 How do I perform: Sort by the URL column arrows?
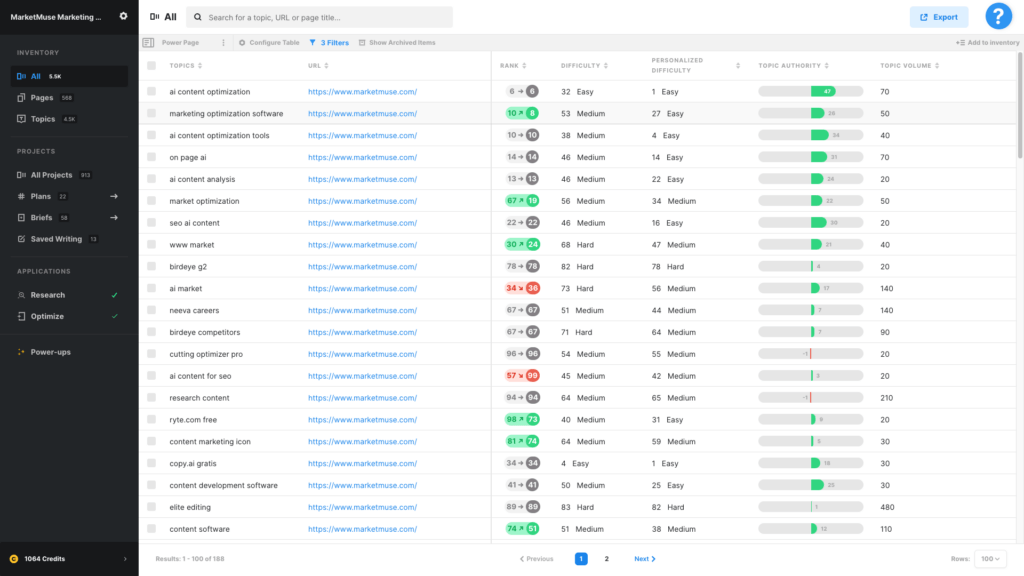tap(327, 65)
